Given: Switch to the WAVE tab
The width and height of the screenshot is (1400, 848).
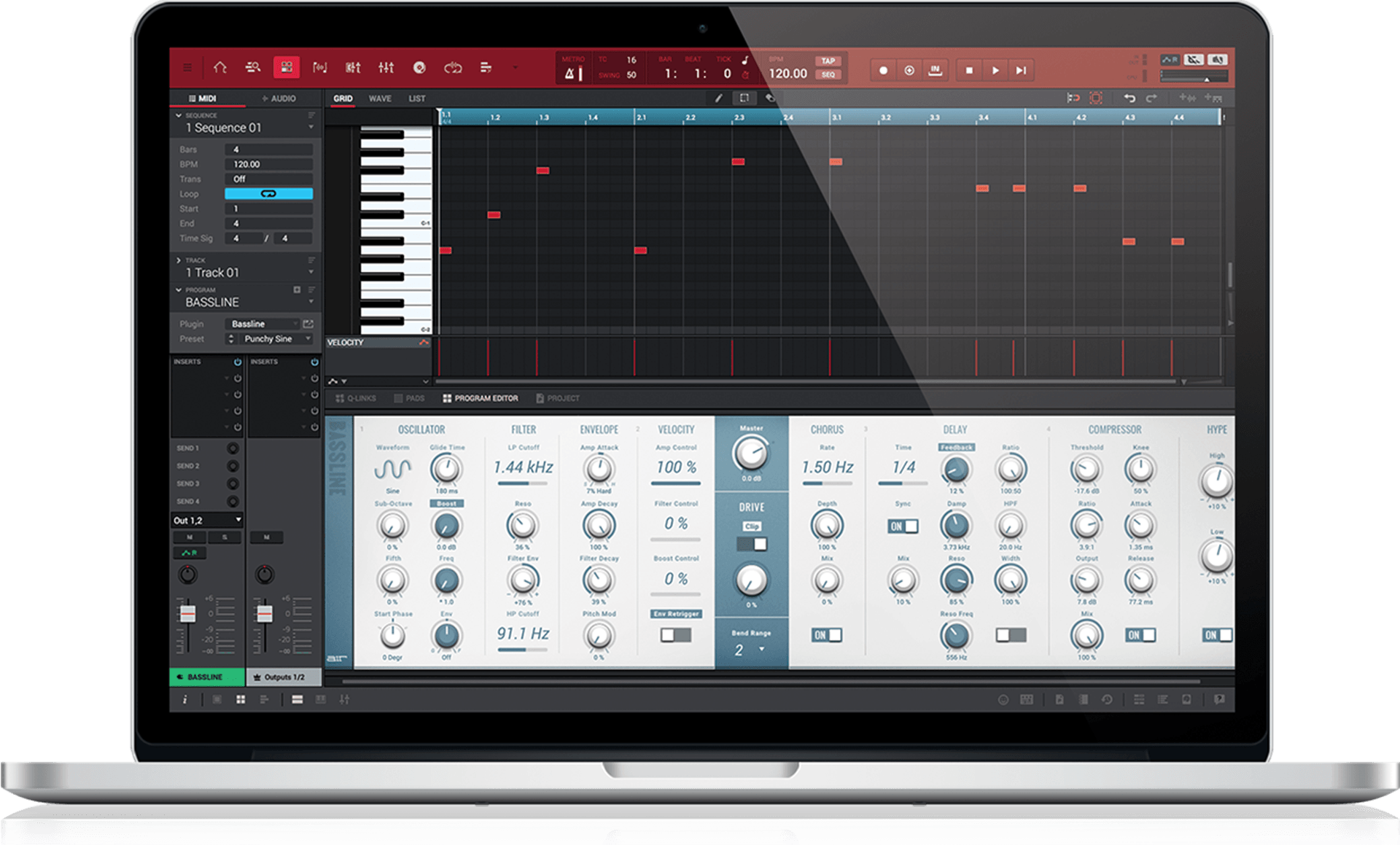Looking at the screenshot, I should coord(380,98).
